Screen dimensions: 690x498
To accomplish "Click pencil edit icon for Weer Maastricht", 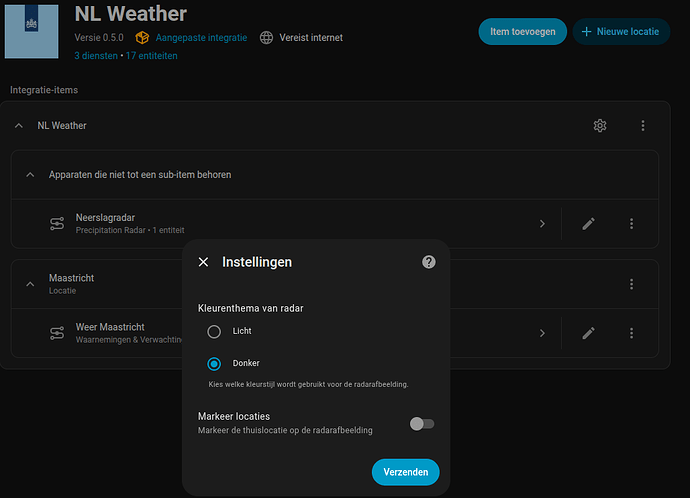I will pyautogui.click(x=588, y=333).
